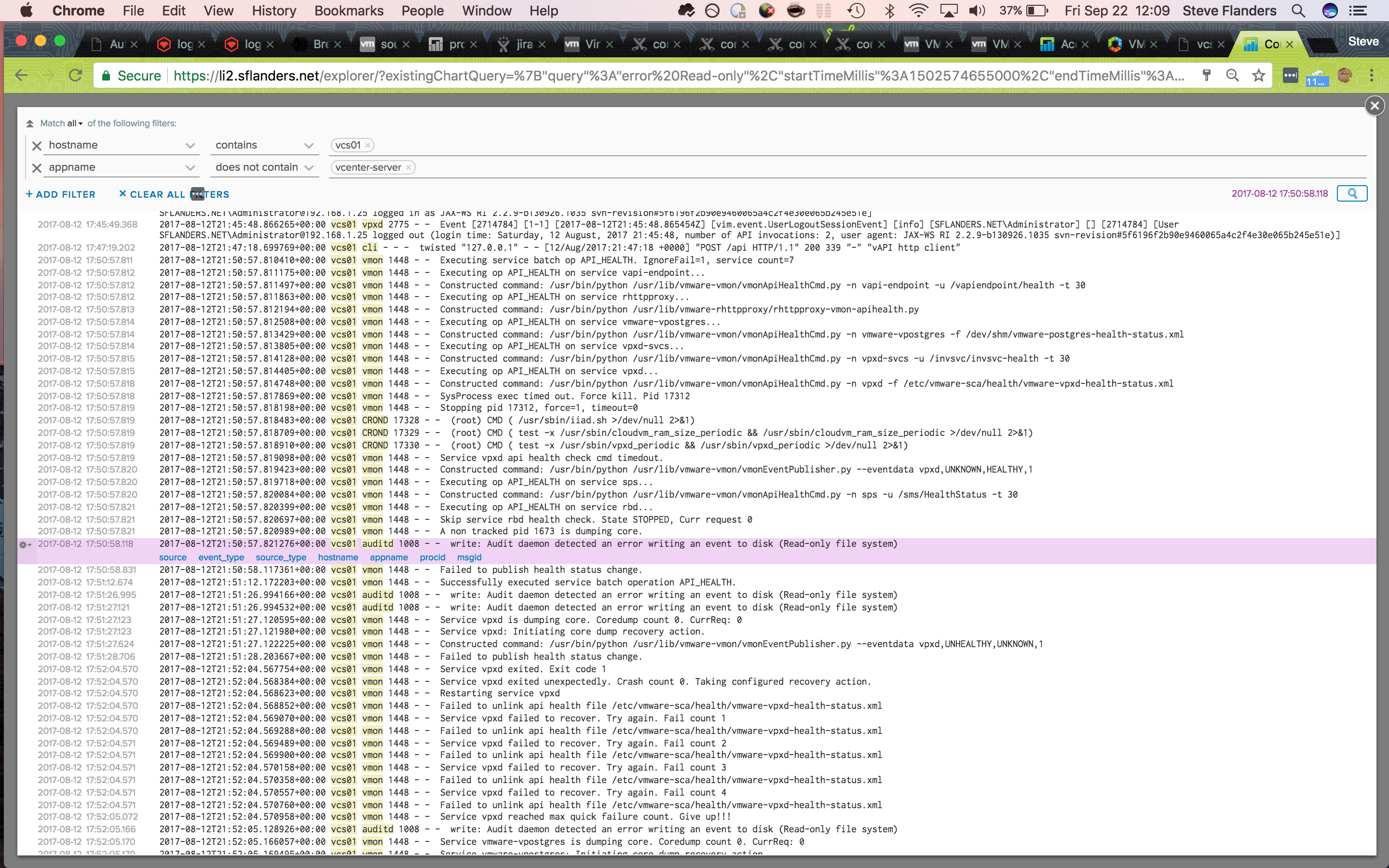Collapse the filters panel arrow icon
This screenshot has height=868, width=1389.
(x=30, y=123)
